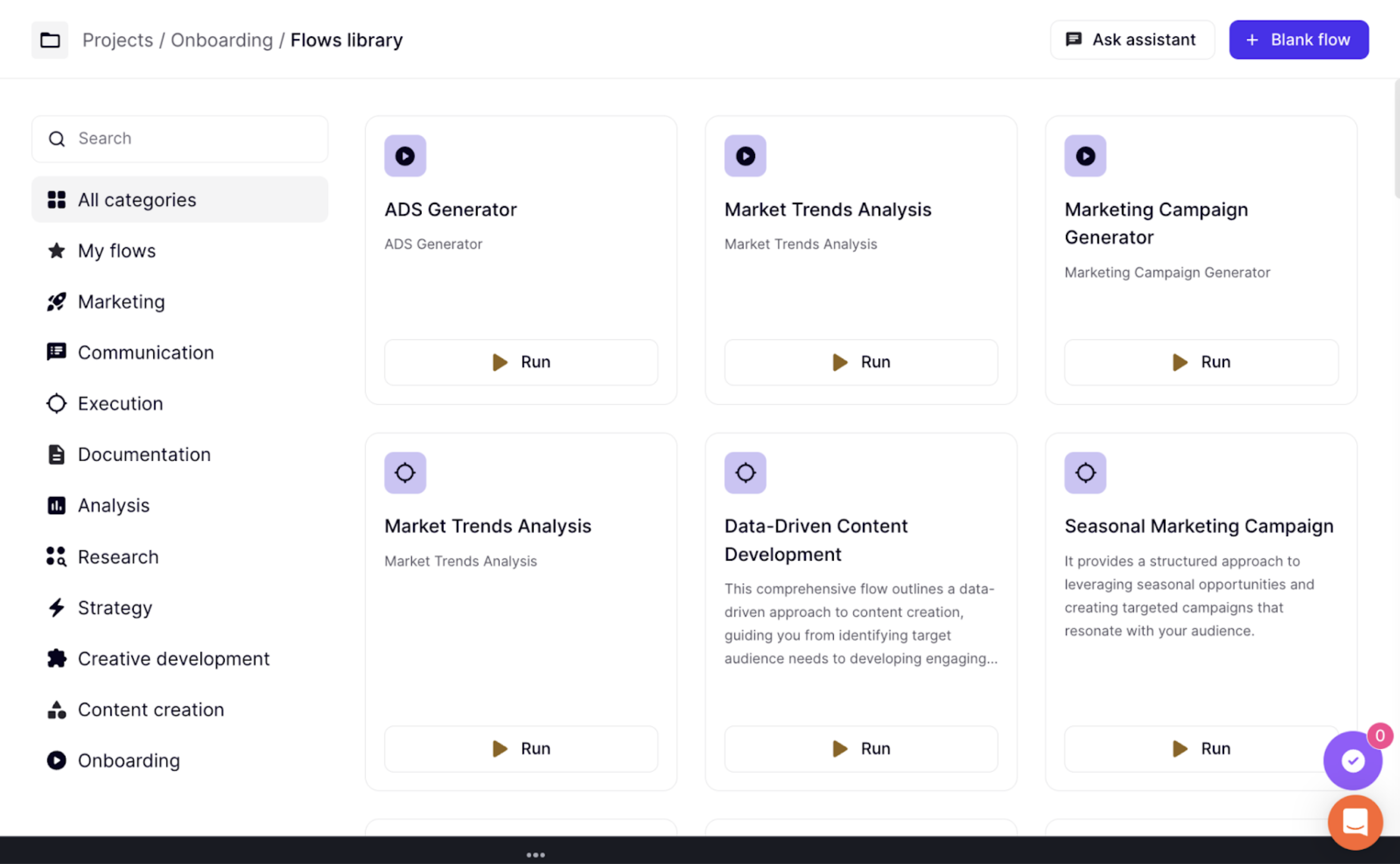Click the lightning icon beside Strategy

tap(56, 608)
